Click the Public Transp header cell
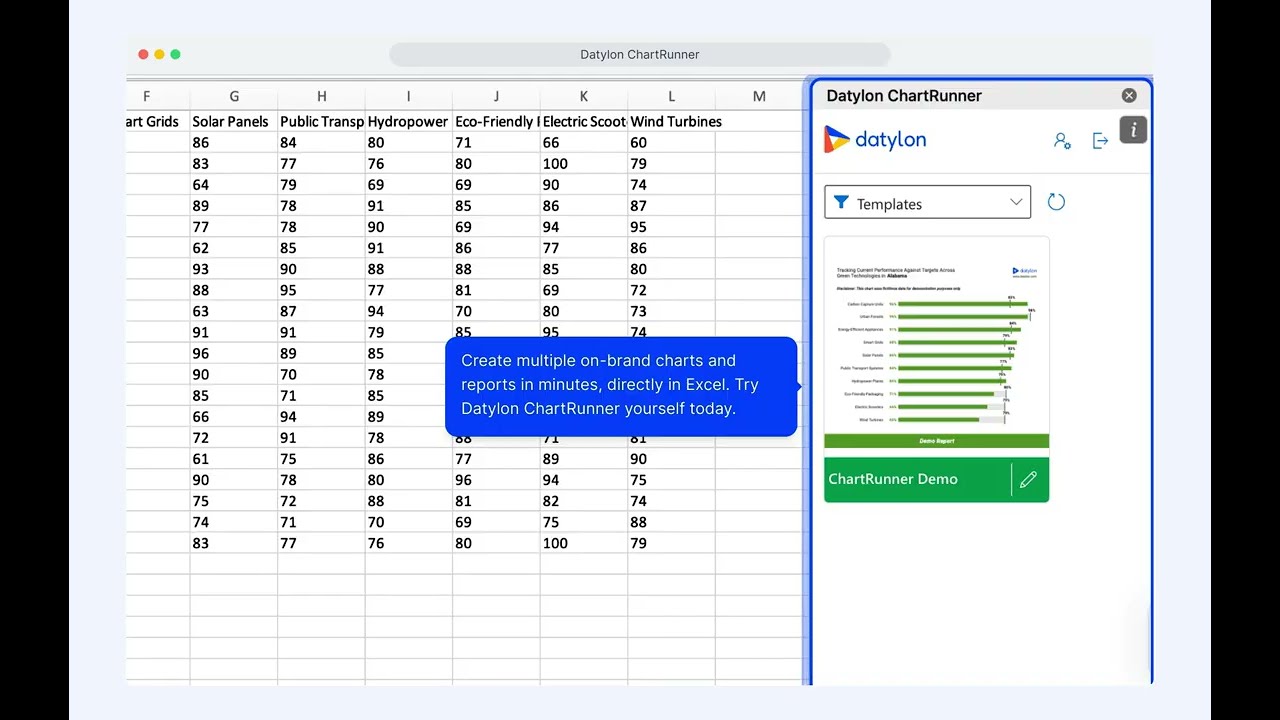Screen dimensions: 1280x720 tap(321, 121)
